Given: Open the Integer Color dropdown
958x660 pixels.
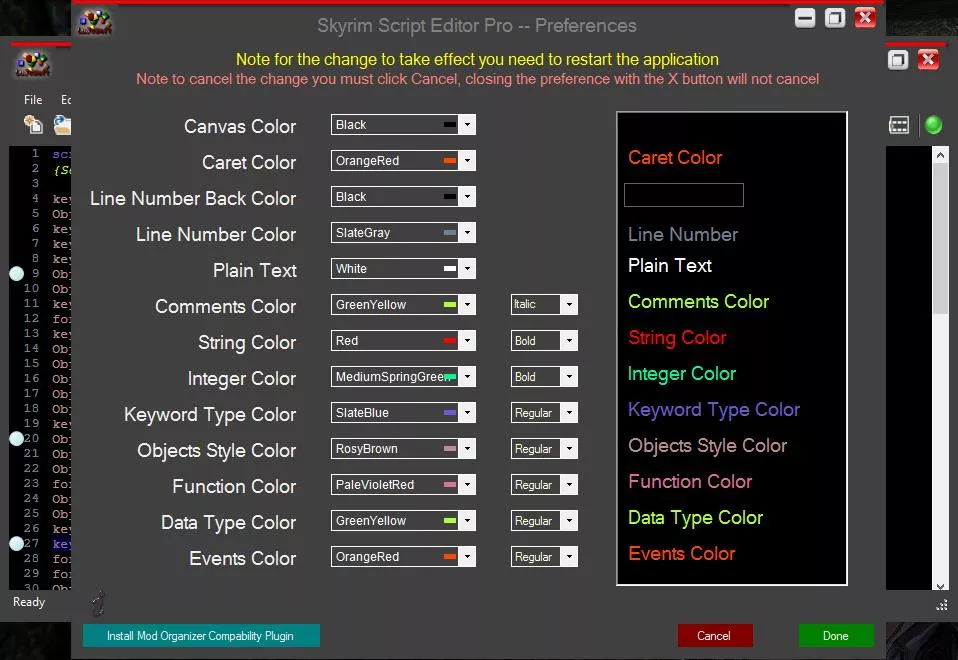Looking at the screenshot, I should click(x=467, y=376).
